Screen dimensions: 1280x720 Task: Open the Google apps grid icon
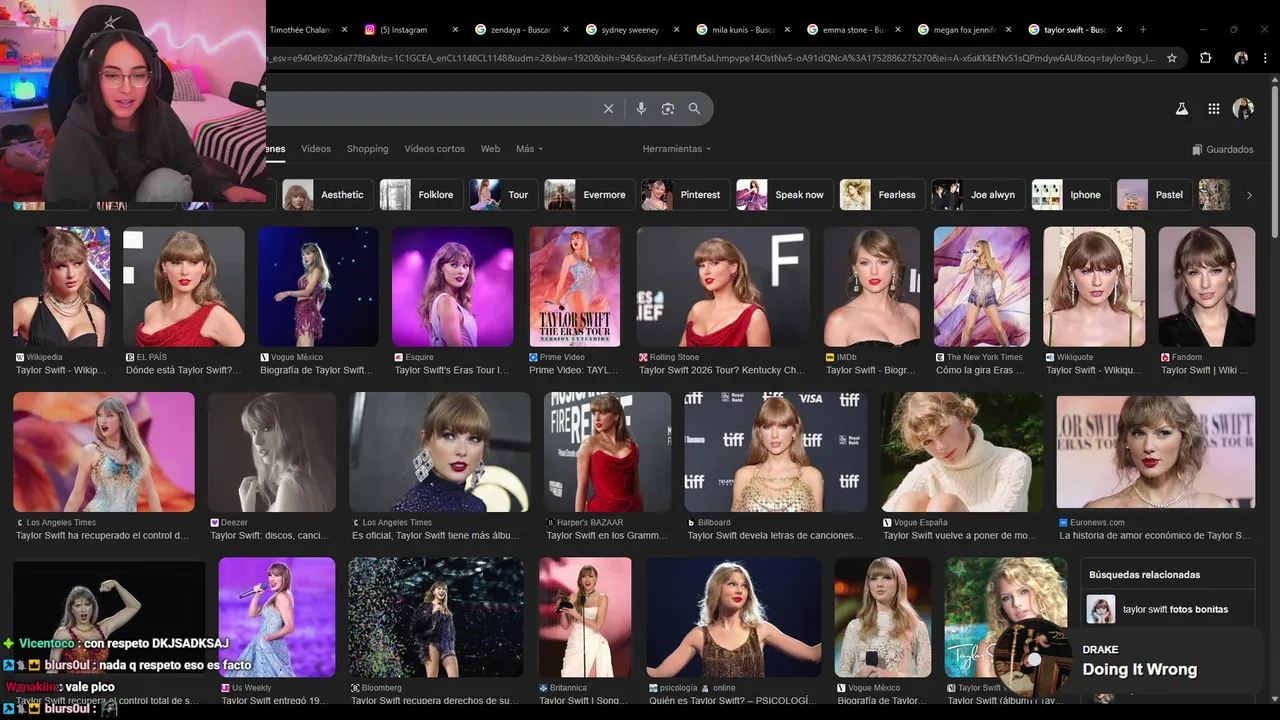coord(1213,109)
